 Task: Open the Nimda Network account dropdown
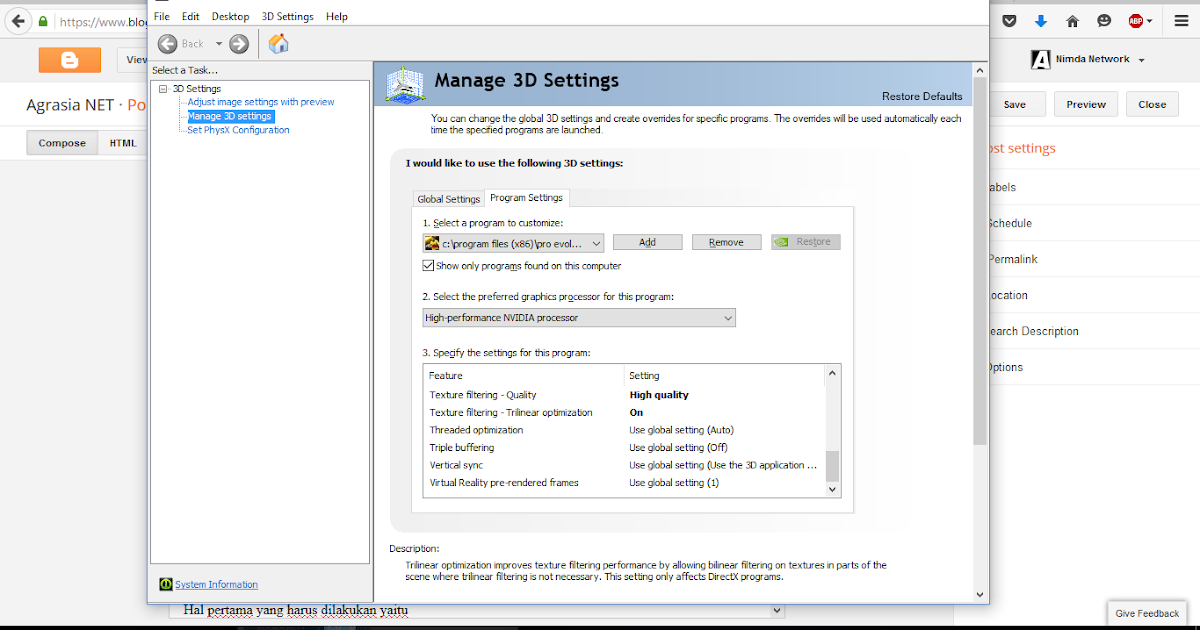point(1141,60)
